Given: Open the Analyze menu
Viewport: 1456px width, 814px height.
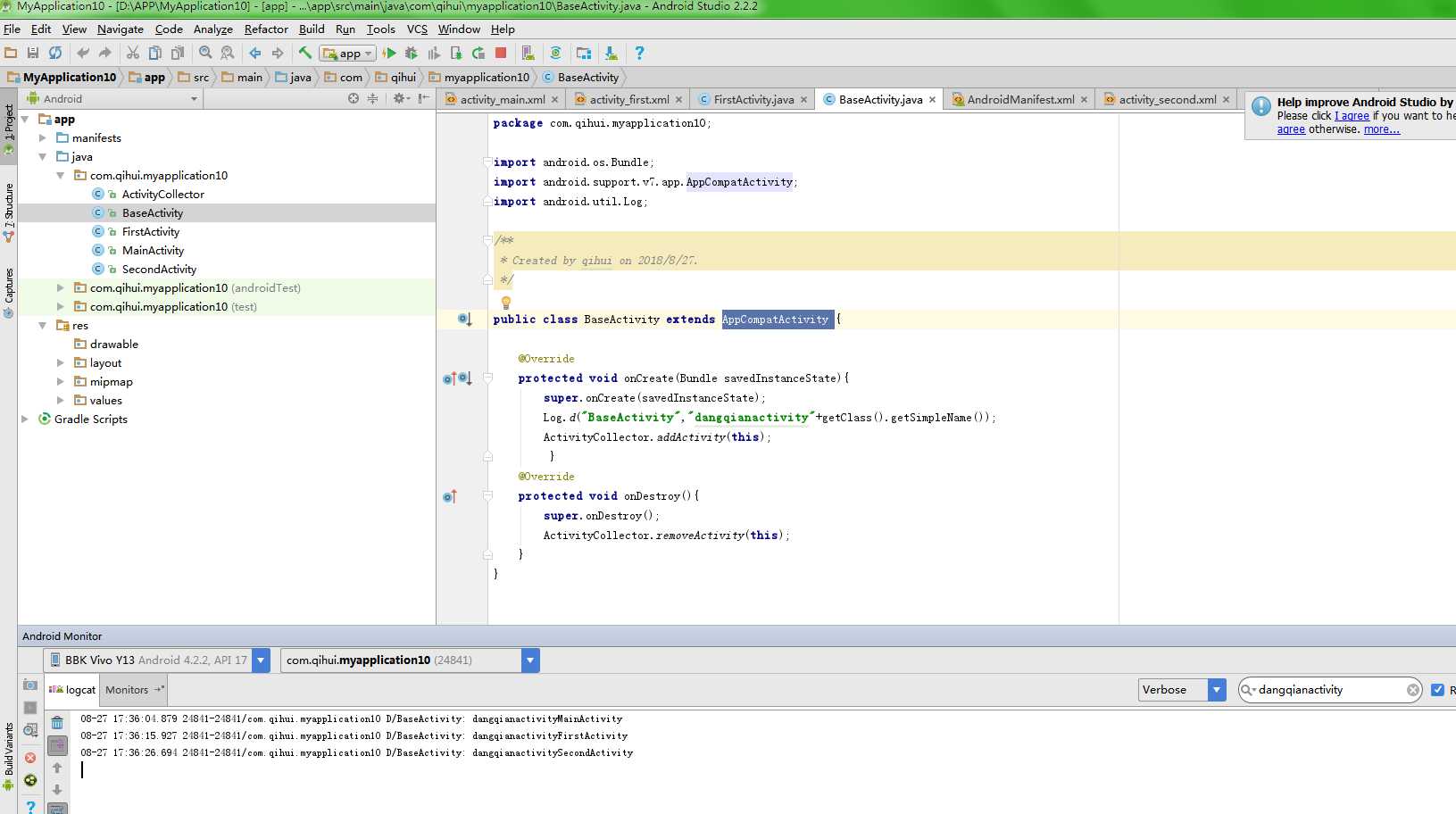Looking at the screenshot, I should coord(212,29).
